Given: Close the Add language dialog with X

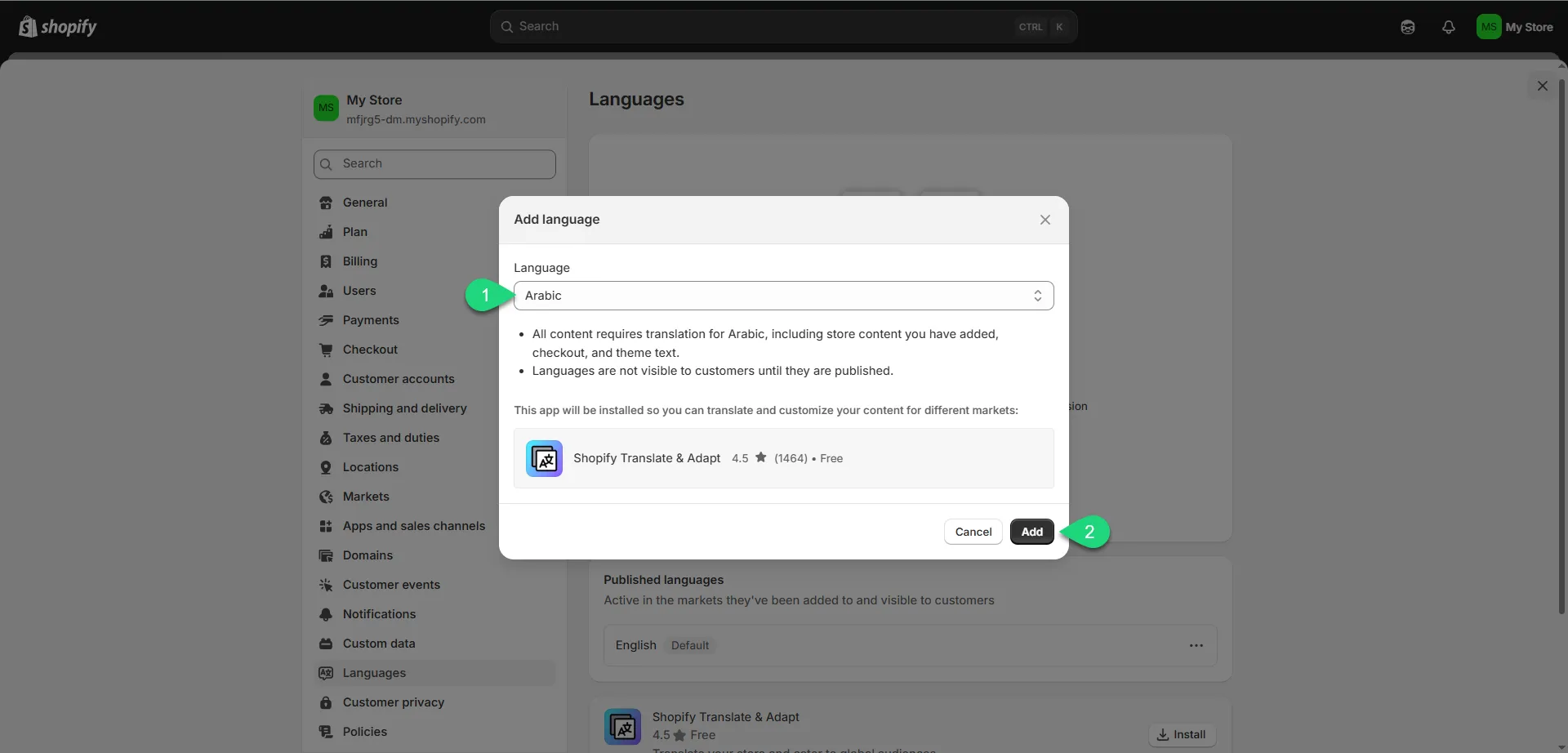Looking at the screenshot, I should (1045, 220).
